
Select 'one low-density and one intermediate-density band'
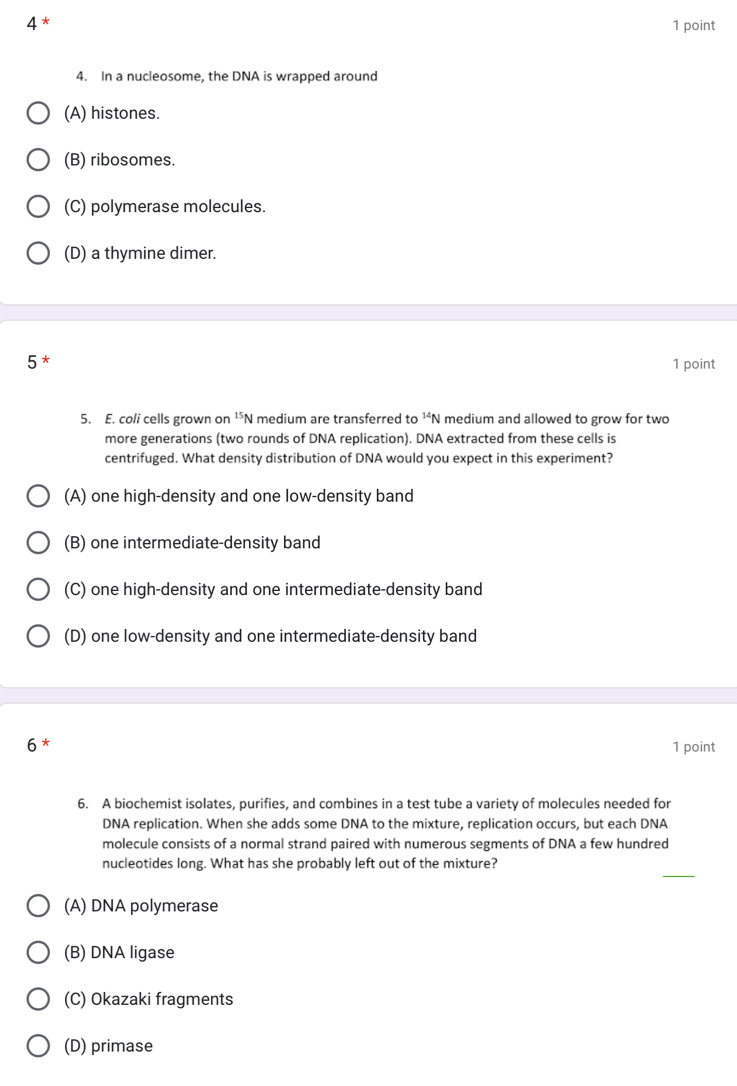pos(38,637)
